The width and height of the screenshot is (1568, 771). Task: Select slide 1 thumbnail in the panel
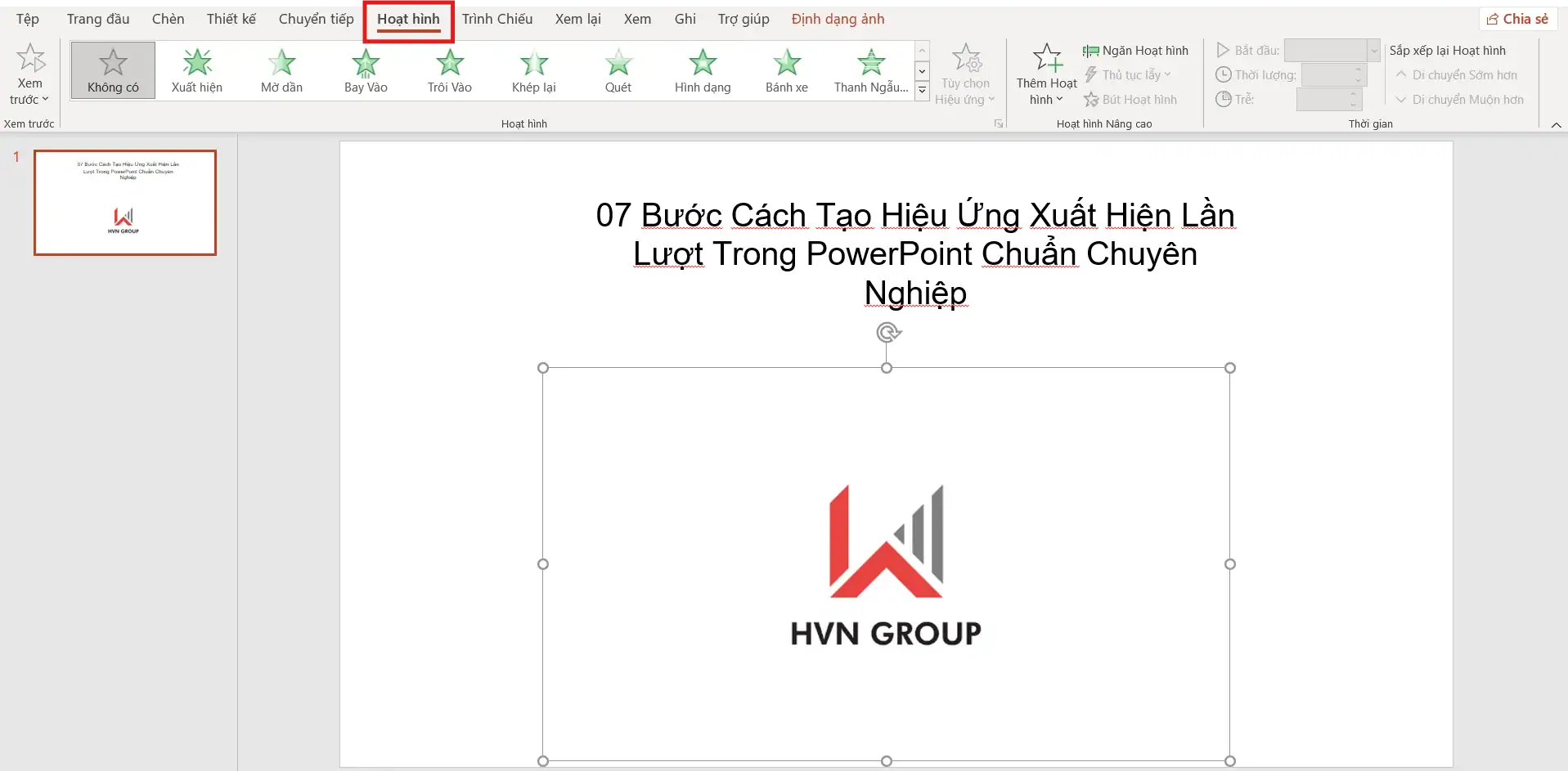(125, 203)
